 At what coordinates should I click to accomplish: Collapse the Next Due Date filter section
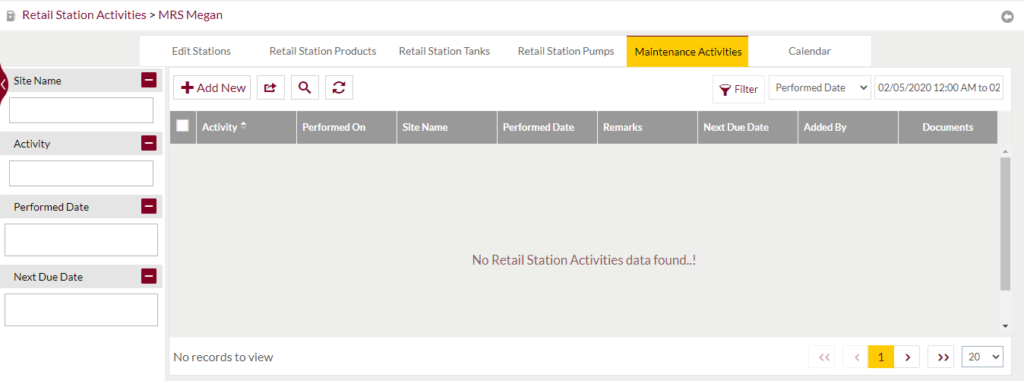click(x=149, y=276)
